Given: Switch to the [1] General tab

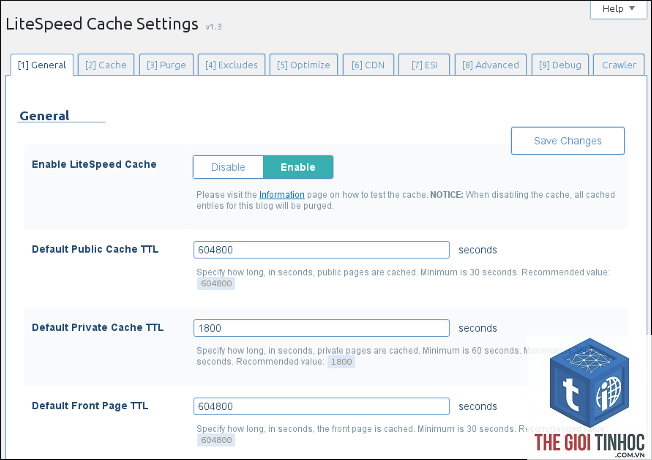Looking at the screenshot, I should tap(42, 65).
